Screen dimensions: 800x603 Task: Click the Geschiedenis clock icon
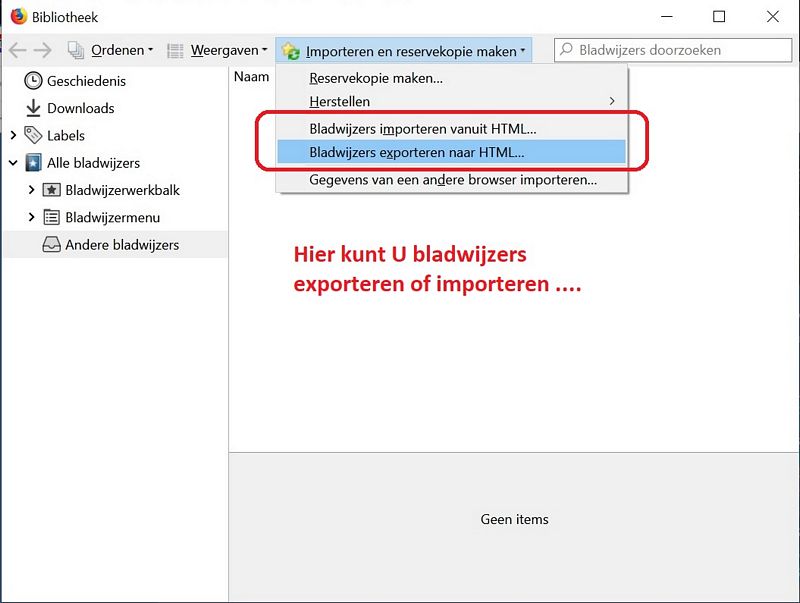pos(33,81)
